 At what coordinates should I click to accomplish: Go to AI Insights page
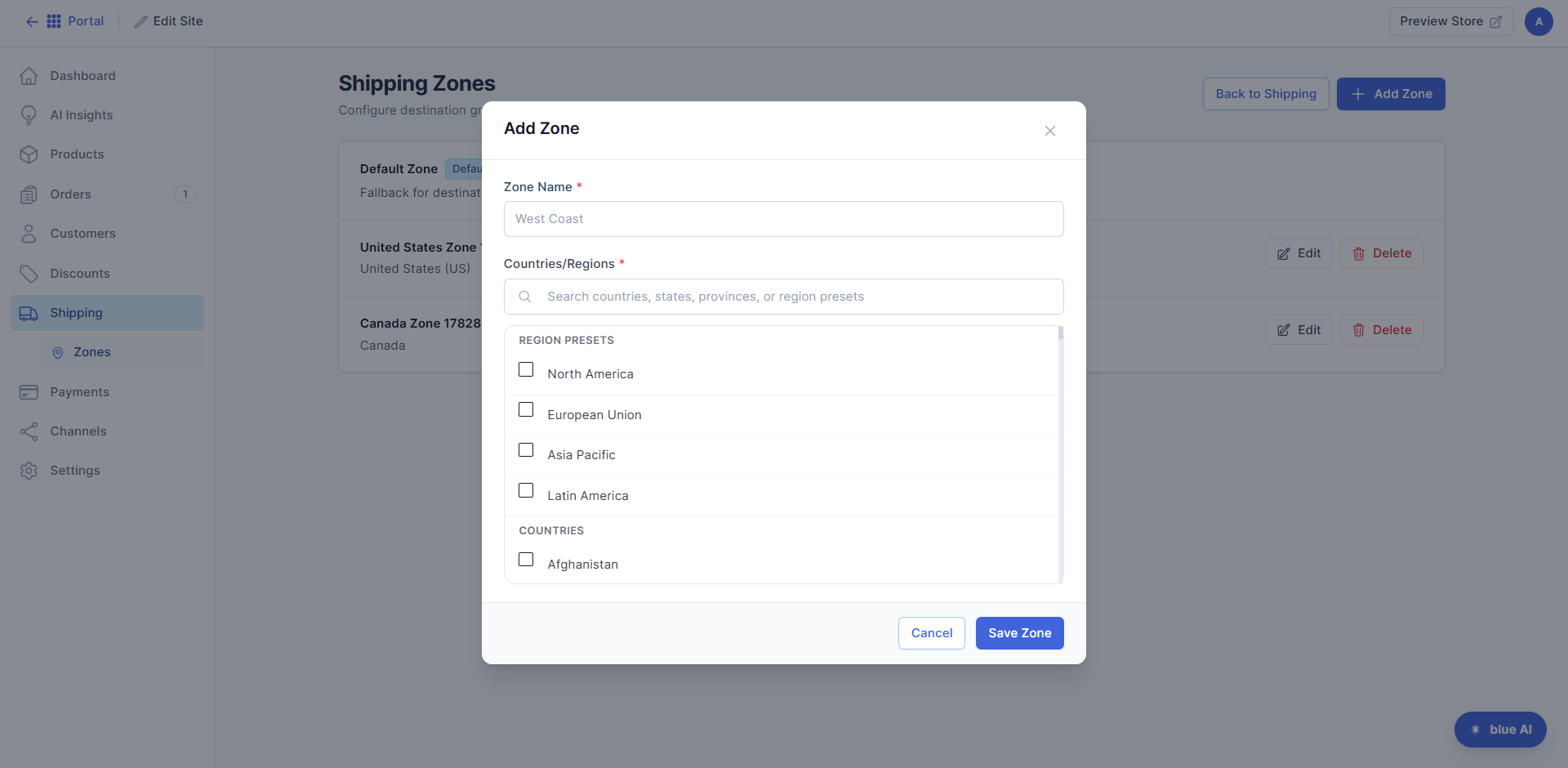107,115
